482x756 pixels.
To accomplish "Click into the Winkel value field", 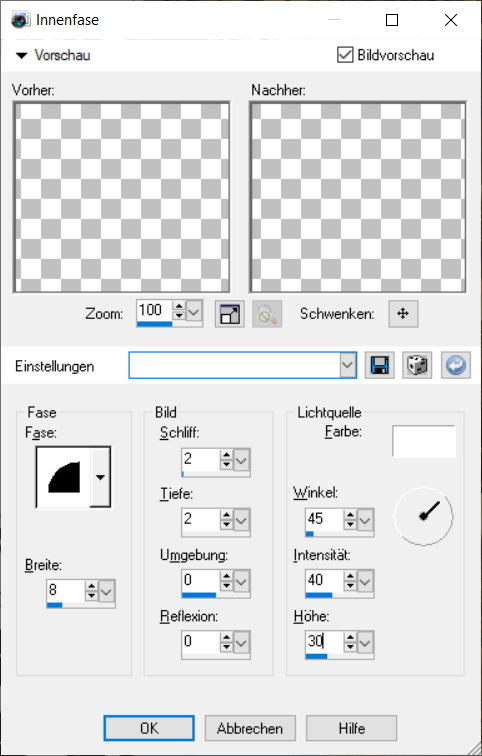I will click(324, 519).
